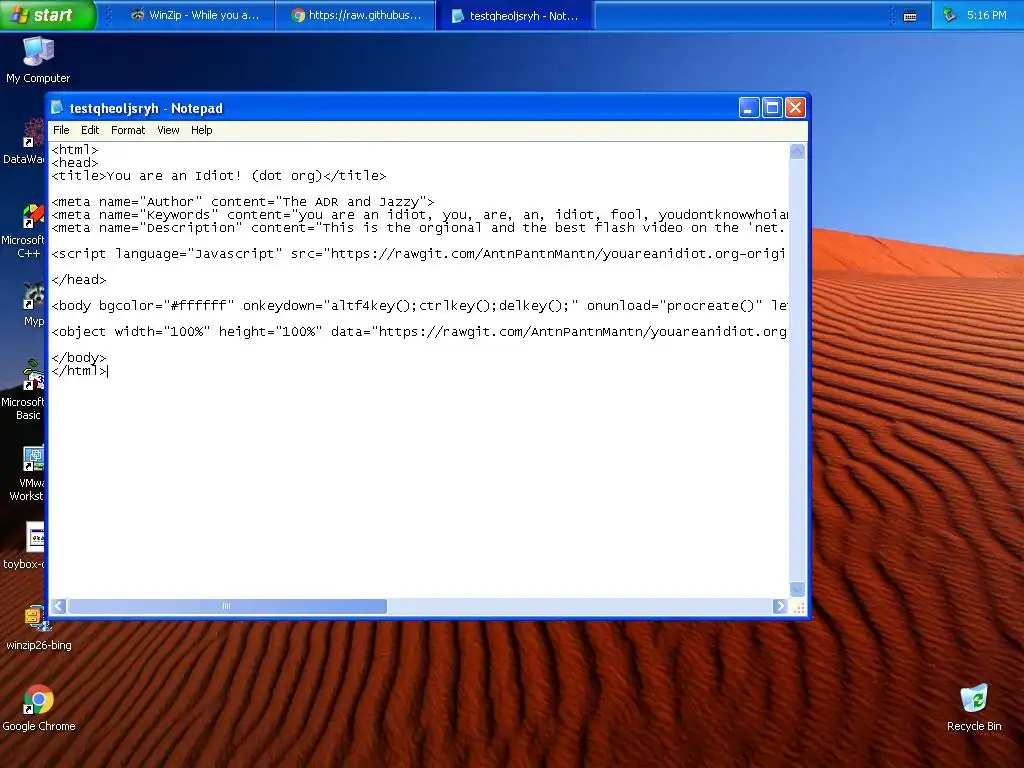Open the View menu
Viewport: 1024px width, 768px height.
168,130
